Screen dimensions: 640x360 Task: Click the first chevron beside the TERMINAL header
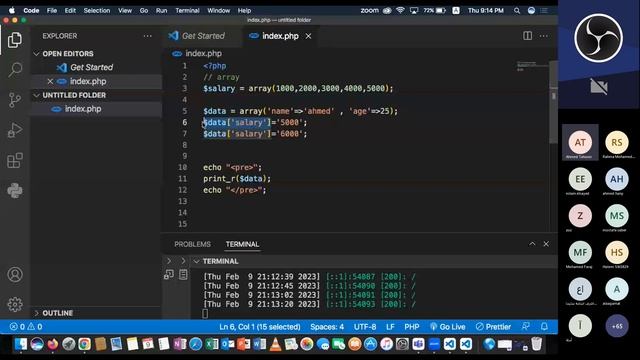pos(169,261)
